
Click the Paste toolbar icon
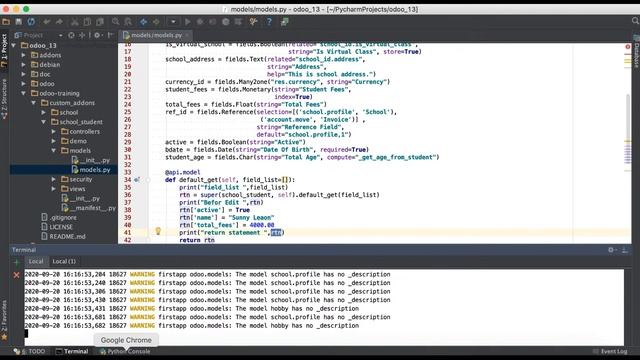(100, 22)
